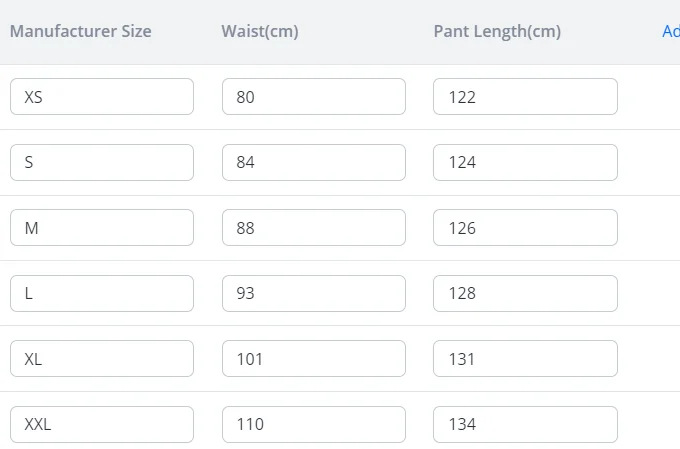The image size is (680, 449).
Task: Click the pant length field showing 124
Action: click(x=525, y=162)
